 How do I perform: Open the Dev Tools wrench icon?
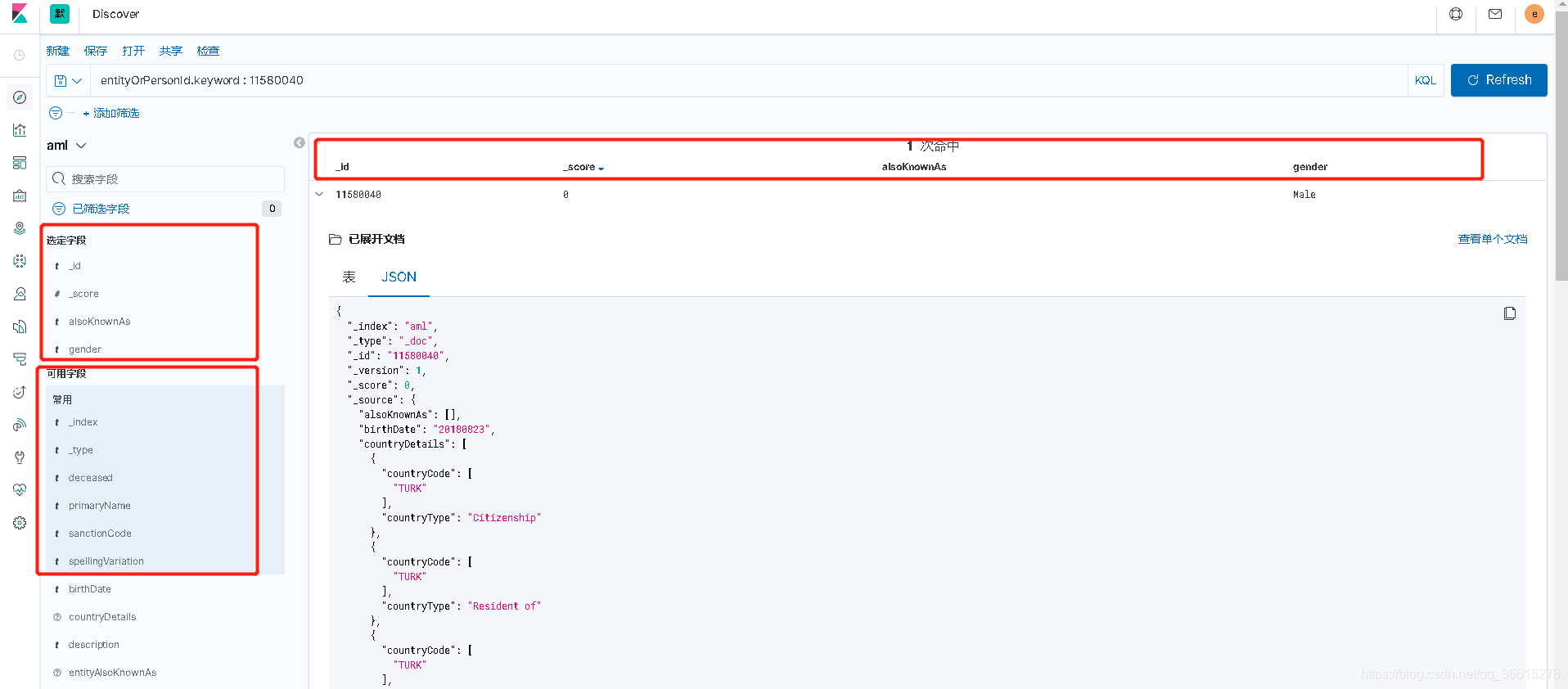[20, 457]
